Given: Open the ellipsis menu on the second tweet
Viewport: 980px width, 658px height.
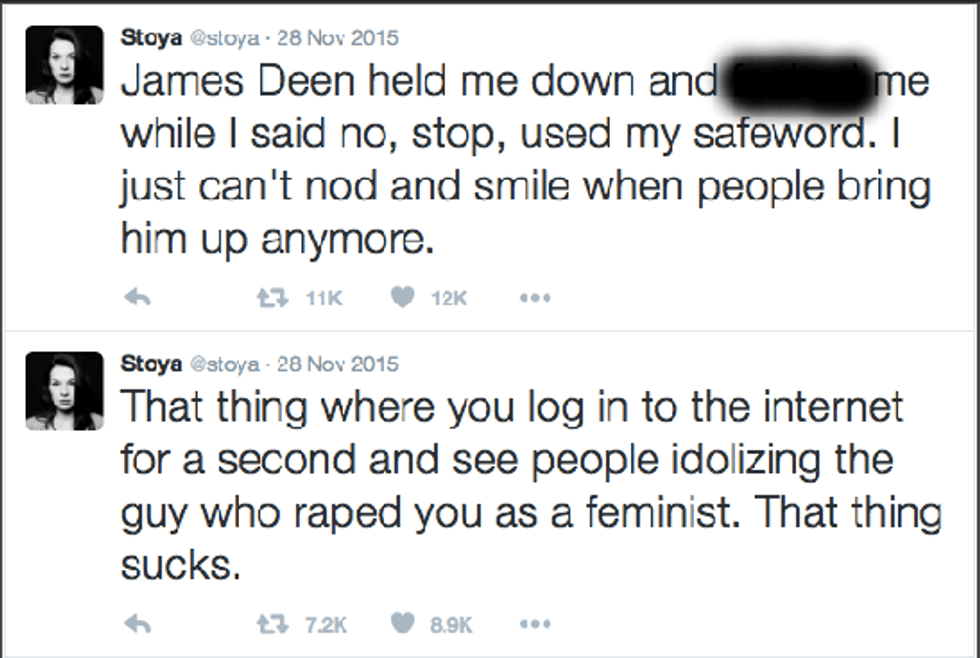Looking at the screenshot, I should click(533, 624).
